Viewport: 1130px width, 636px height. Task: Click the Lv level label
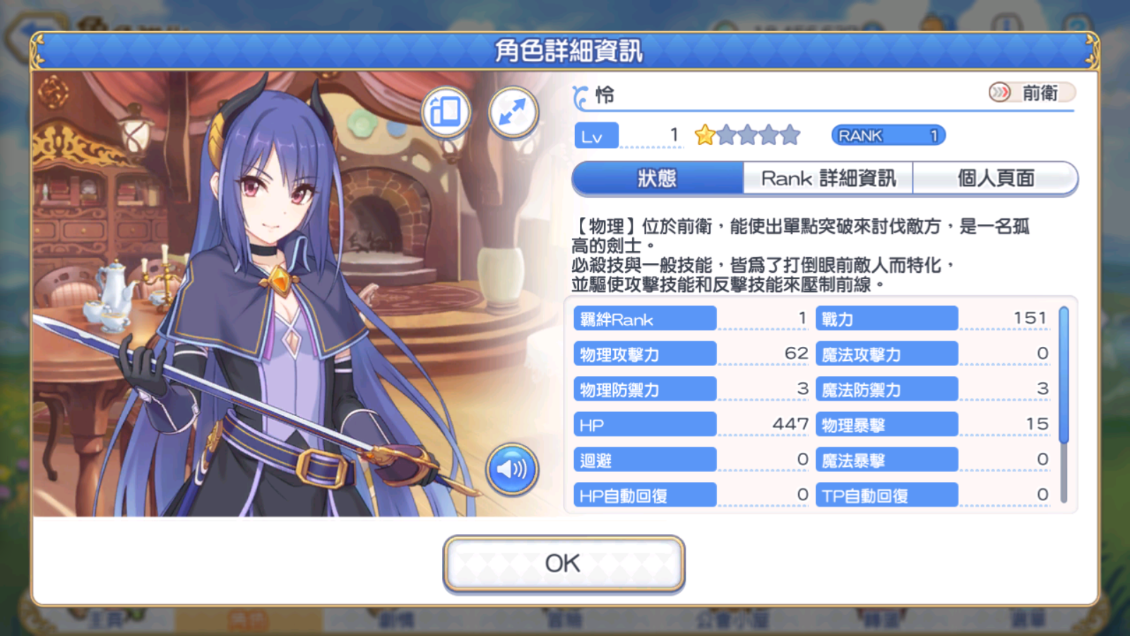pos(596,135)
